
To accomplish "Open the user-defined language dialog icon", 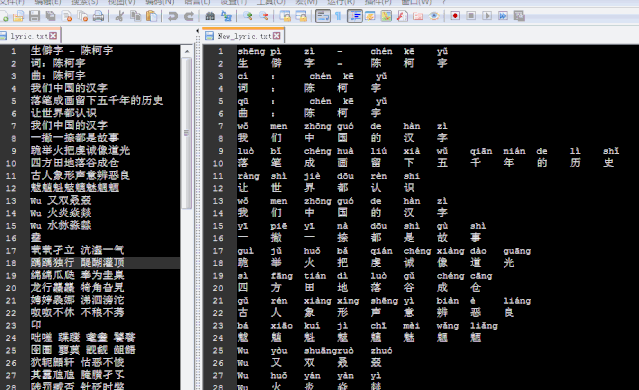I will coord(370,16).
